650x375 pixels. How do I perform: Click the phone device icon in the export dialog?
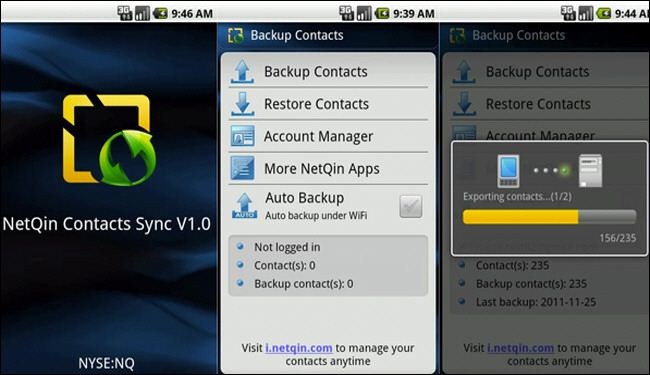tap(508, 171)
